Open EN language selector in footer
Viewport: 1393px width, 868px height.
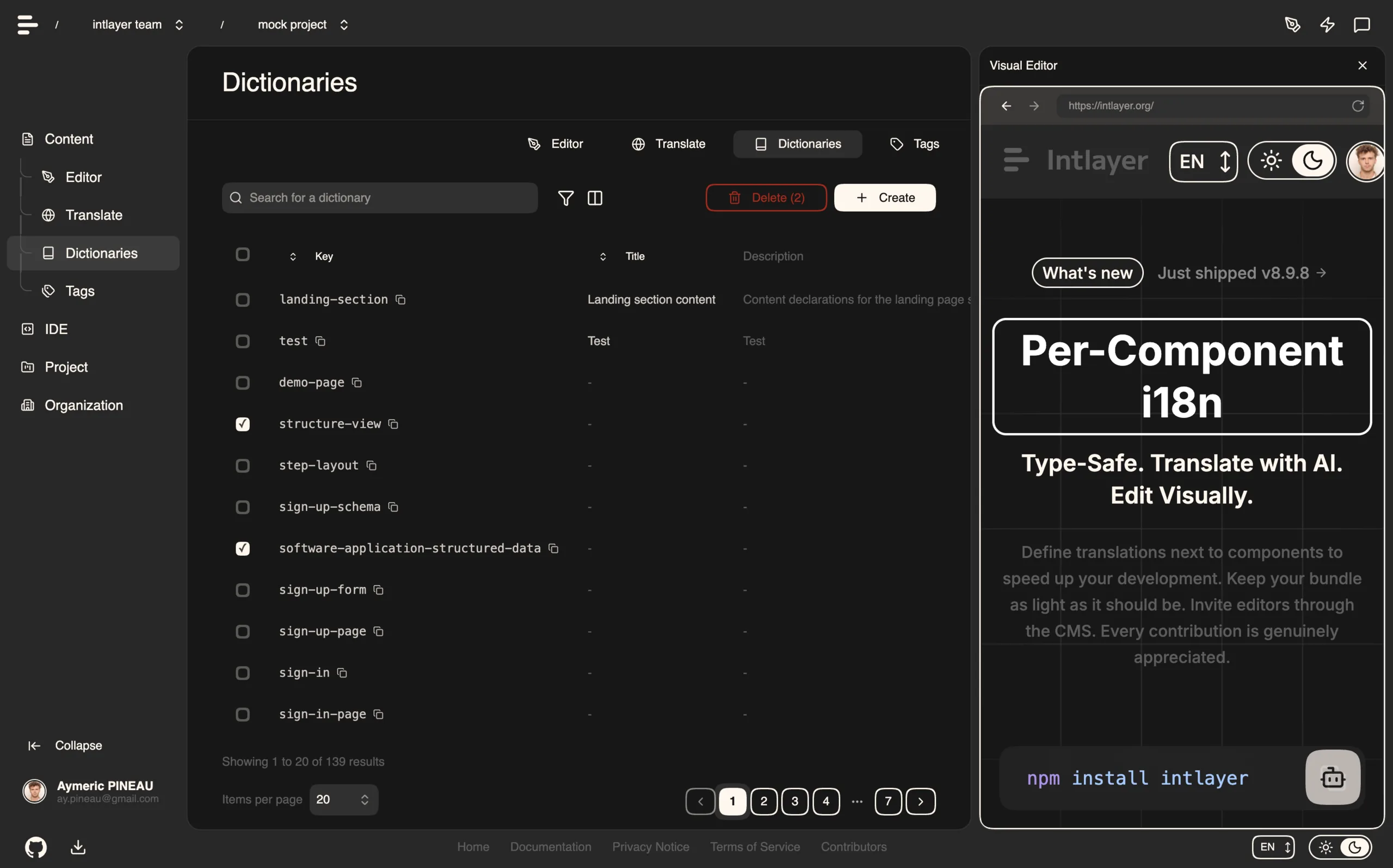coord(1273,847)
